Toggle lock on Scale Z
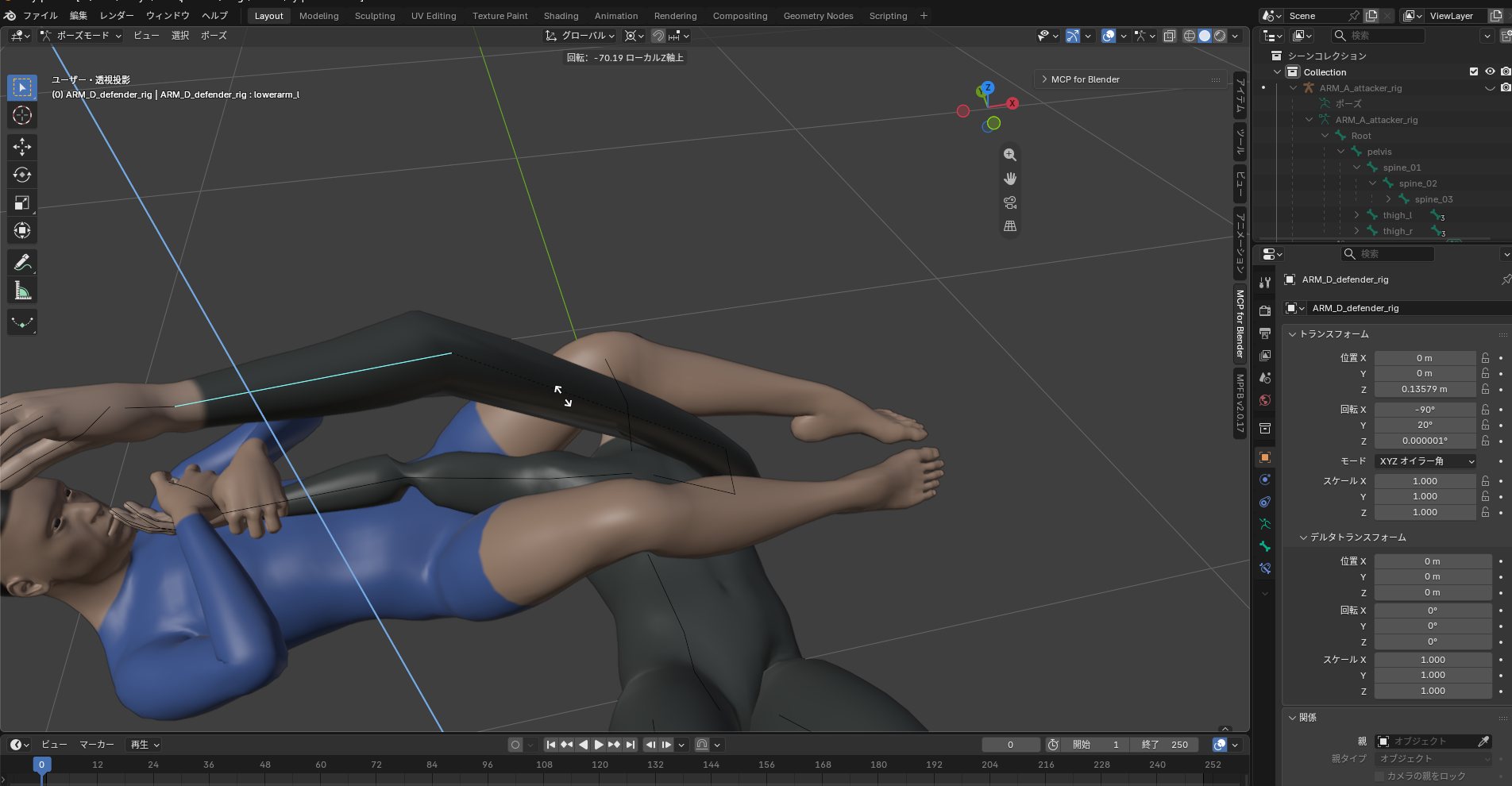 point(1485,512)
